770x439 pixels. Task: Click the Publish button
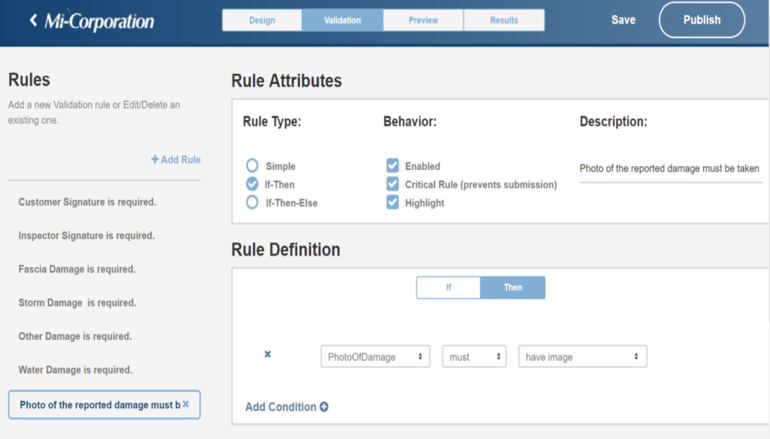tap(702, 20)
